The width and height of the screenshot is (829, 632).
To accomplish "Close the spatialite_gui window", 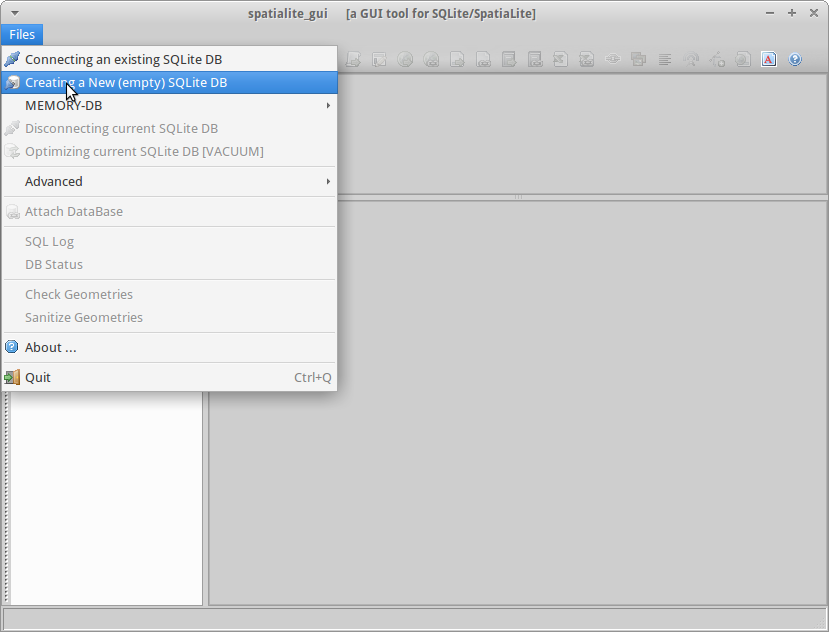I will click(x=814, y=13).
